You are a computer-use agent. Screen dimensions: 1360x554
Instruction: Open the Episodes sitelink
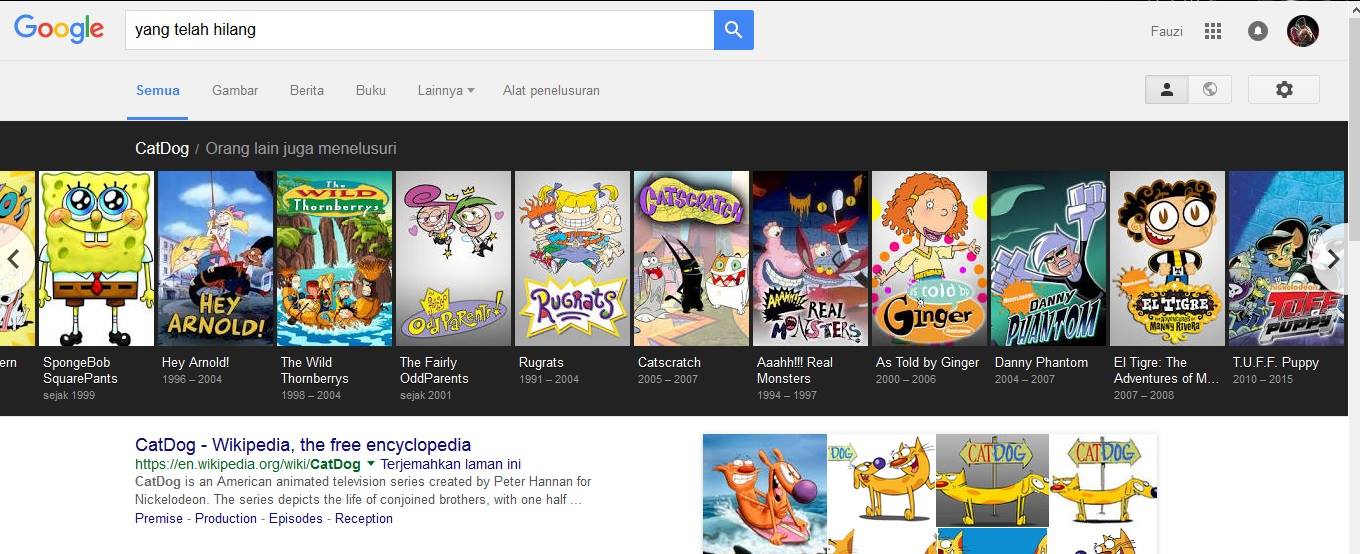(x=296, y=518)
